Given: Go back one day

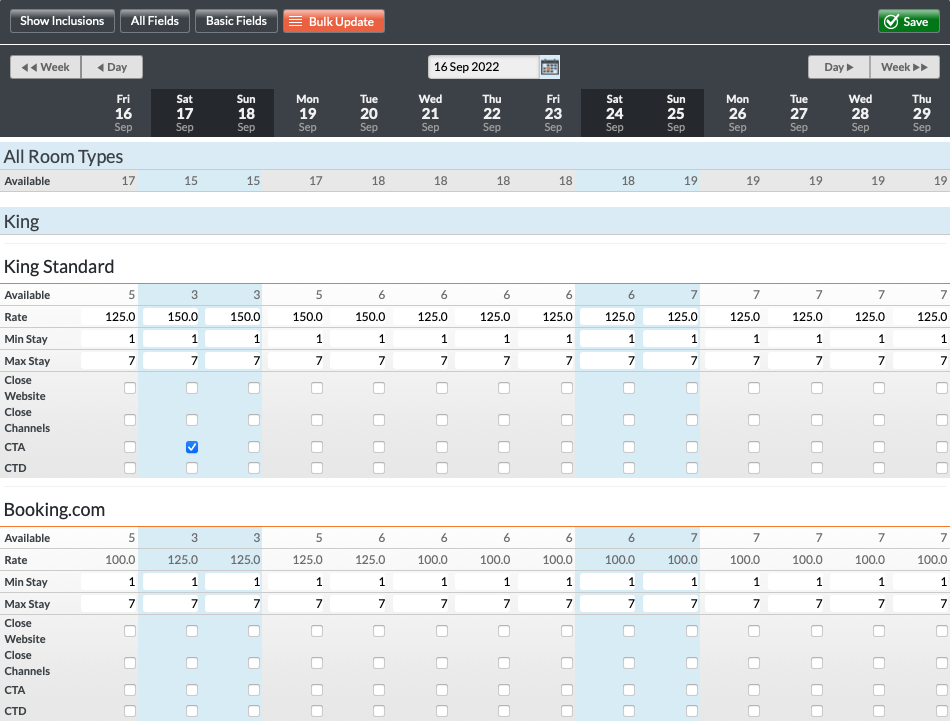Looking at the screenshot, I should pyautogui.click(x=111, y=67).
